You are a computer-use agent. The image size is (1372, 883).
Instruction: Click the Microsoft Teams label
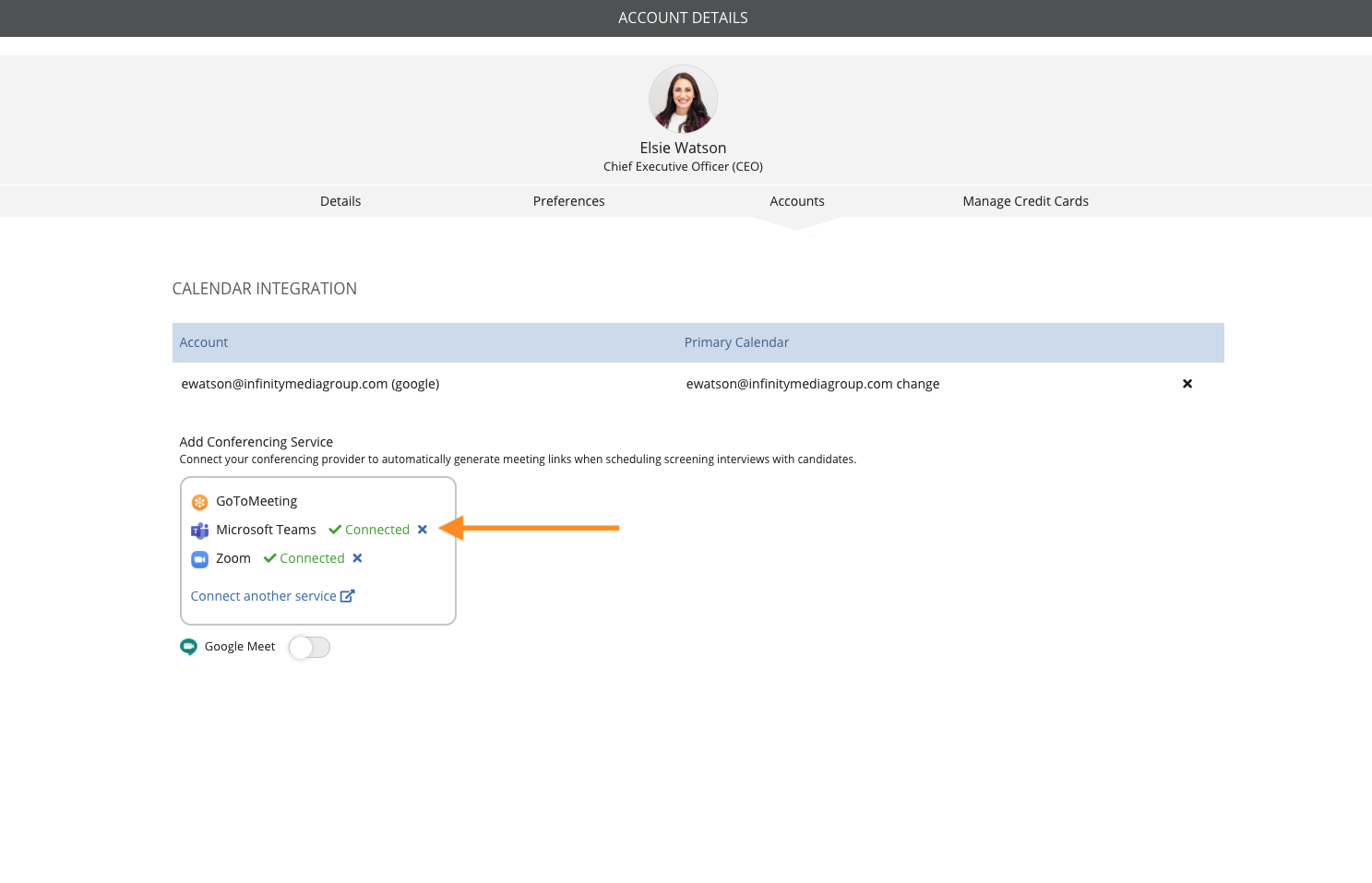266,530
